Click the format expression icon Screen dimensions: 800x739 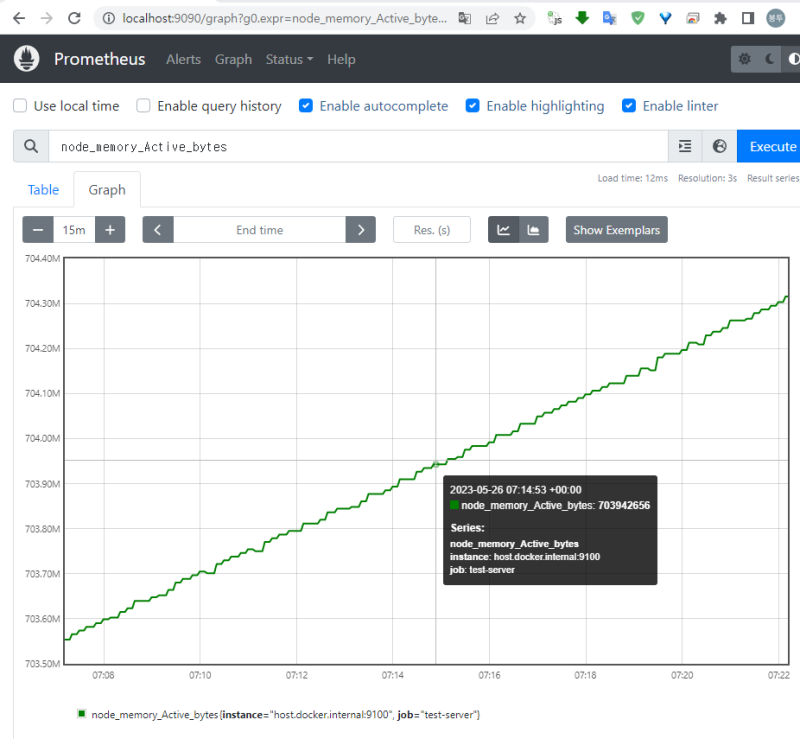tap(685, 146)
